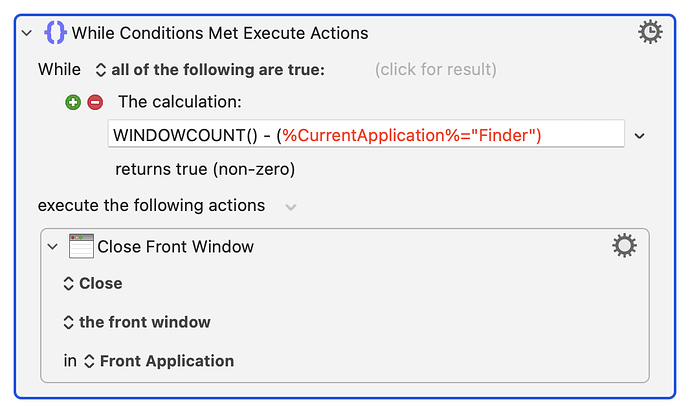Select the "While Conditions Met Execute Actions" title
This screenshot has width=690, height=412.
tap(220, 33)
